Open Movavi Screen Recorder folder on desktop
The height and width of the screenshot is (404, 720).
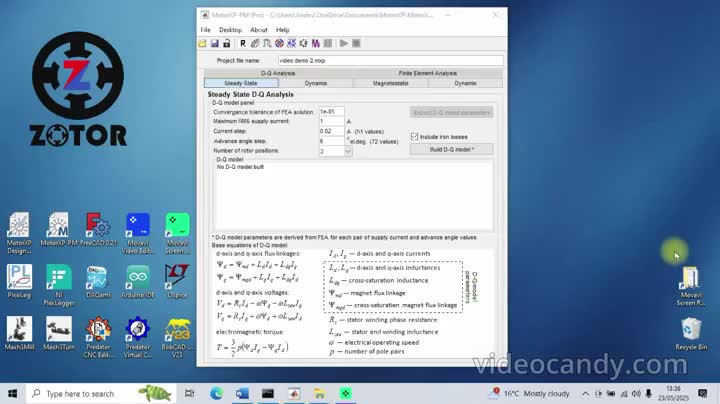point(691,286)
